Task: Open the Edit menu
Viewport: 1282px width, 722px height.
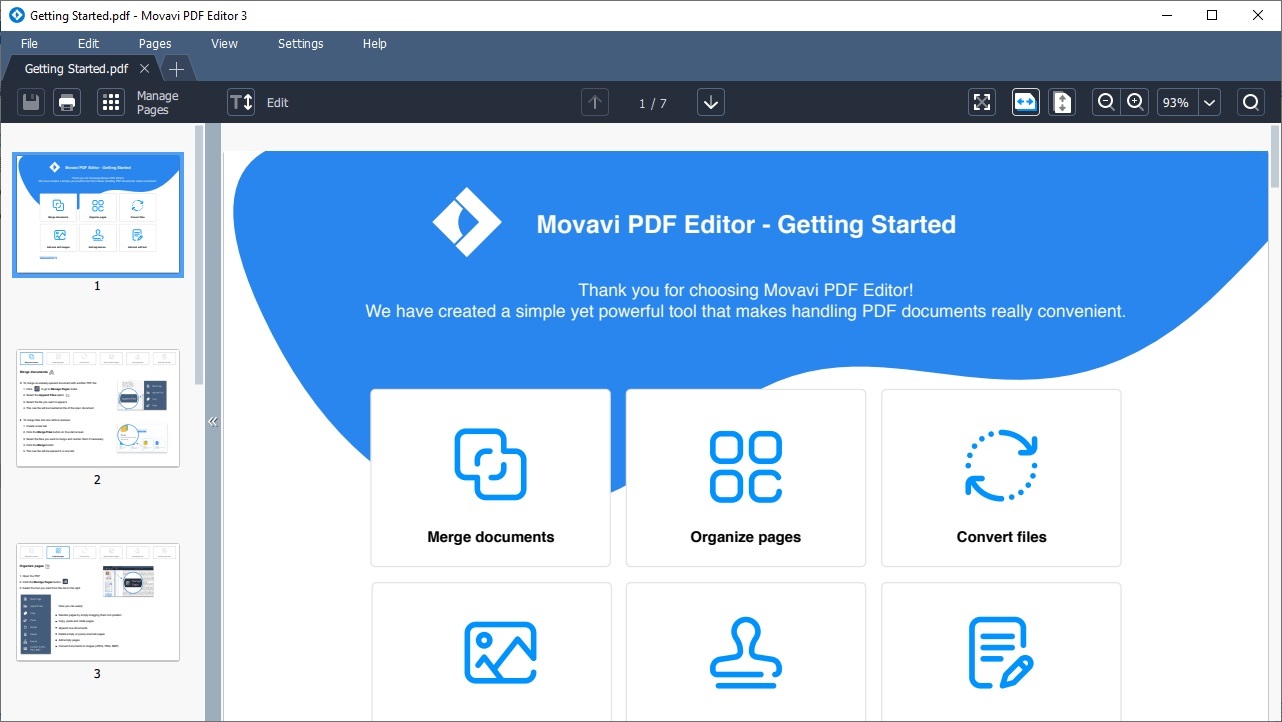Action: coord(88,43)
